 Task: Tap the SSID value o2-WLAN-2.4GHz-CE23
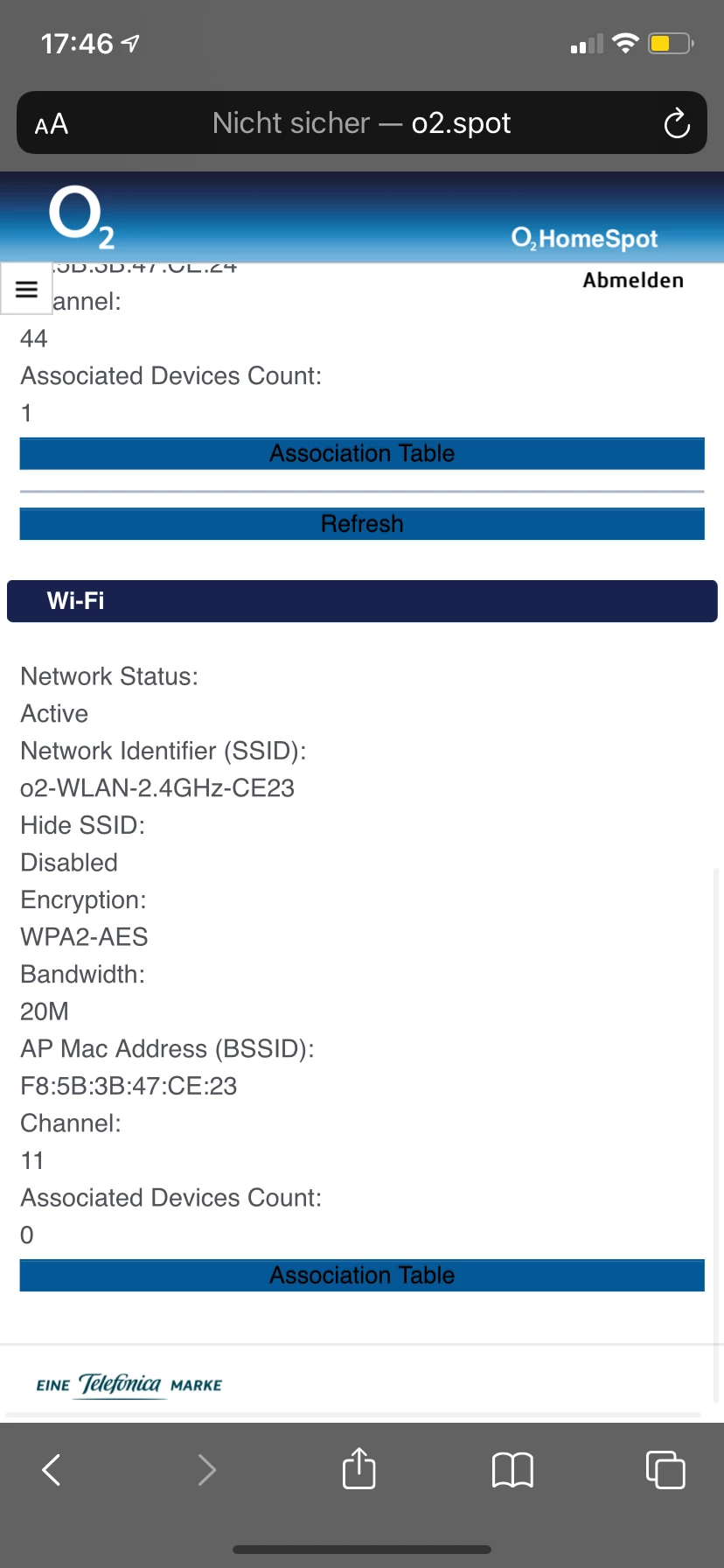click(157, 787)
